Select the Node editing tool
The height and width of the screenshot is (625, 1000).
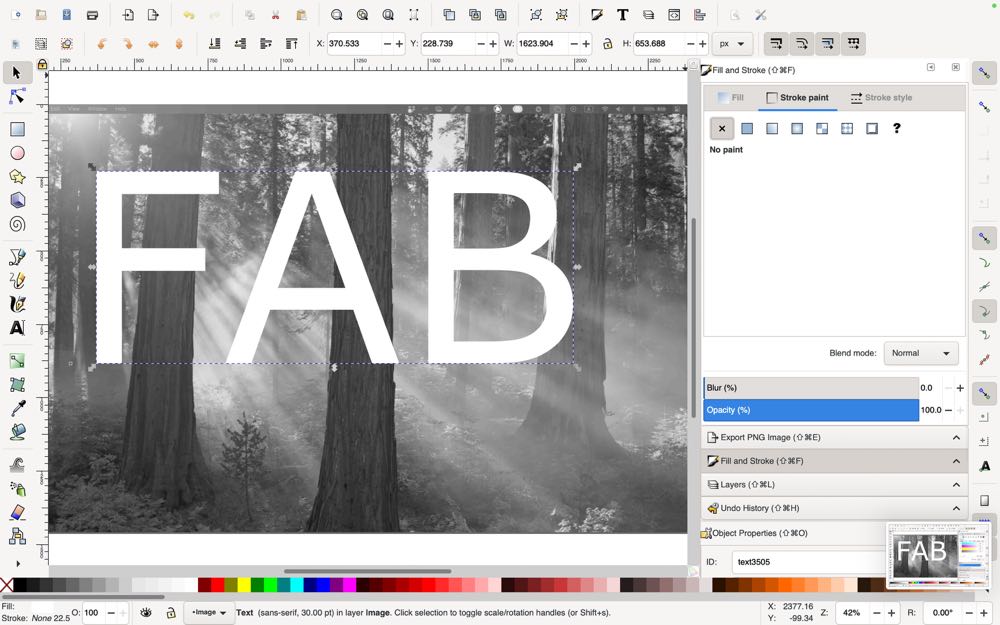[x=17, y=97]
